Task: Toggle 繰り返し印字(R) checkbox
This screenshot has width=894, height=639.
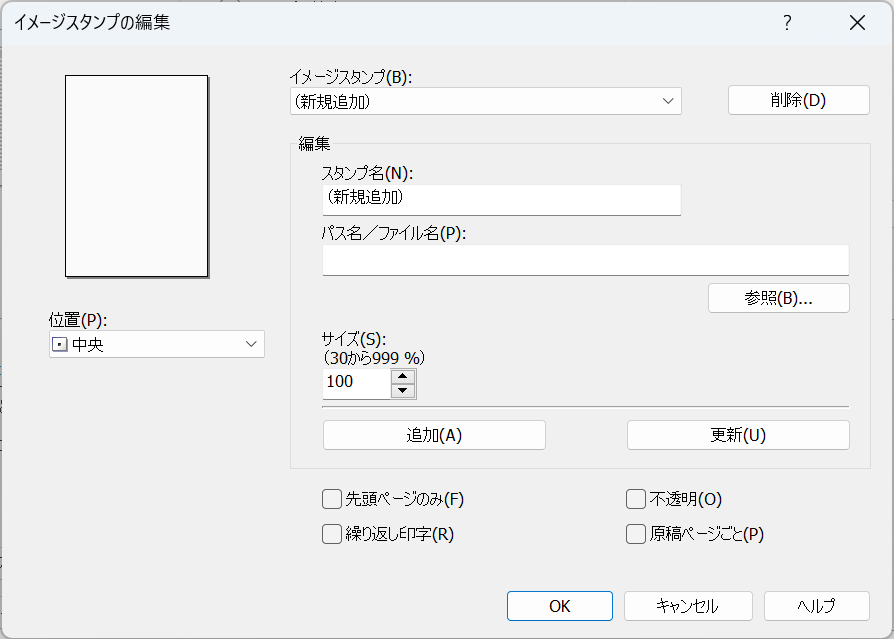Action: point(332,534)
